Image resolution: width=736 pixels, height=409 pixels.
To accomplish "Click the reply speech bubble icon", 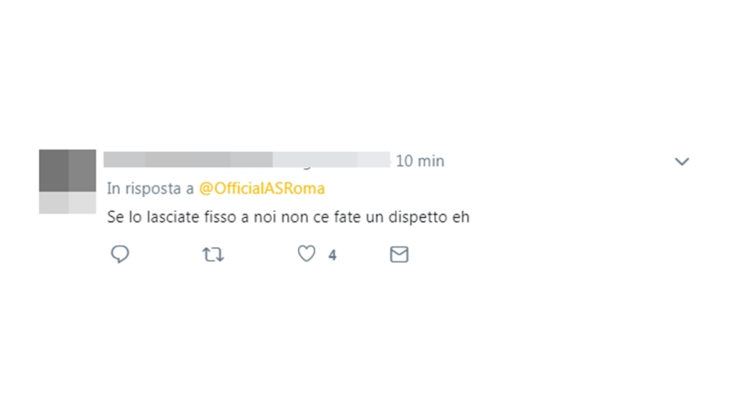I will [x=120, y=254].
